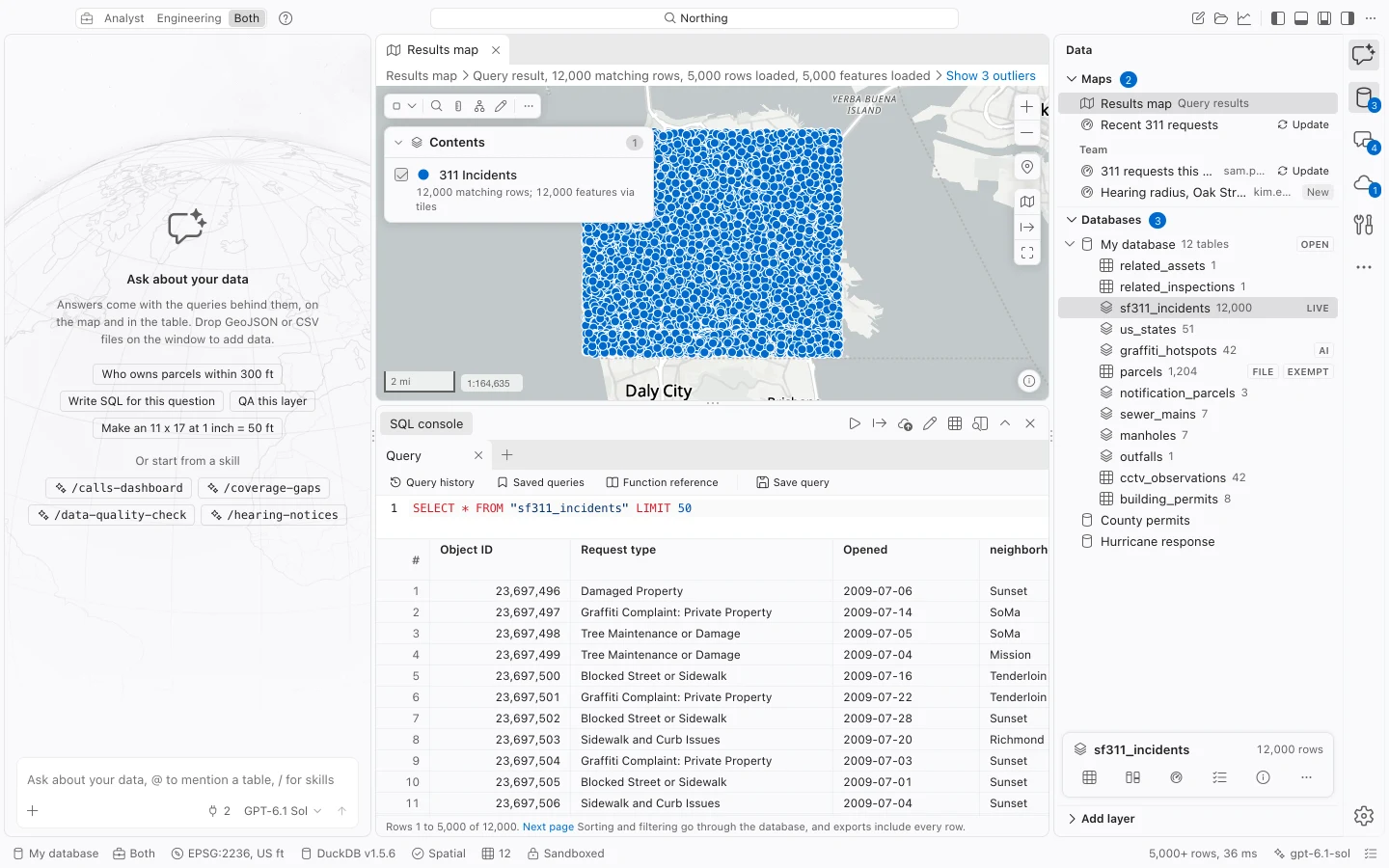Run the SQL query with play icon

coord(854,423)
